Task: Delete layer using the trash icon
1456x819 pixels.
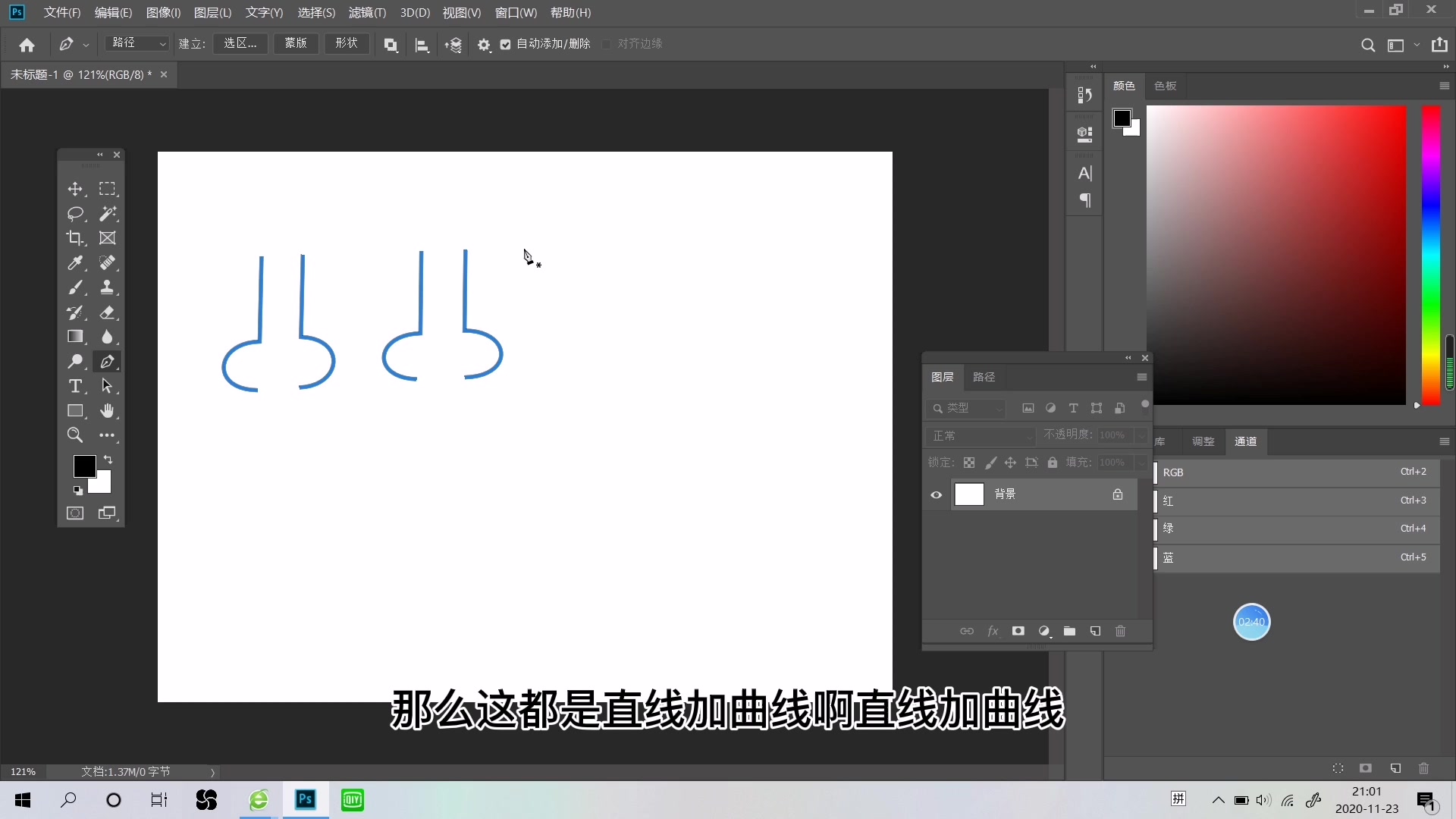Action: (1121, 631)
